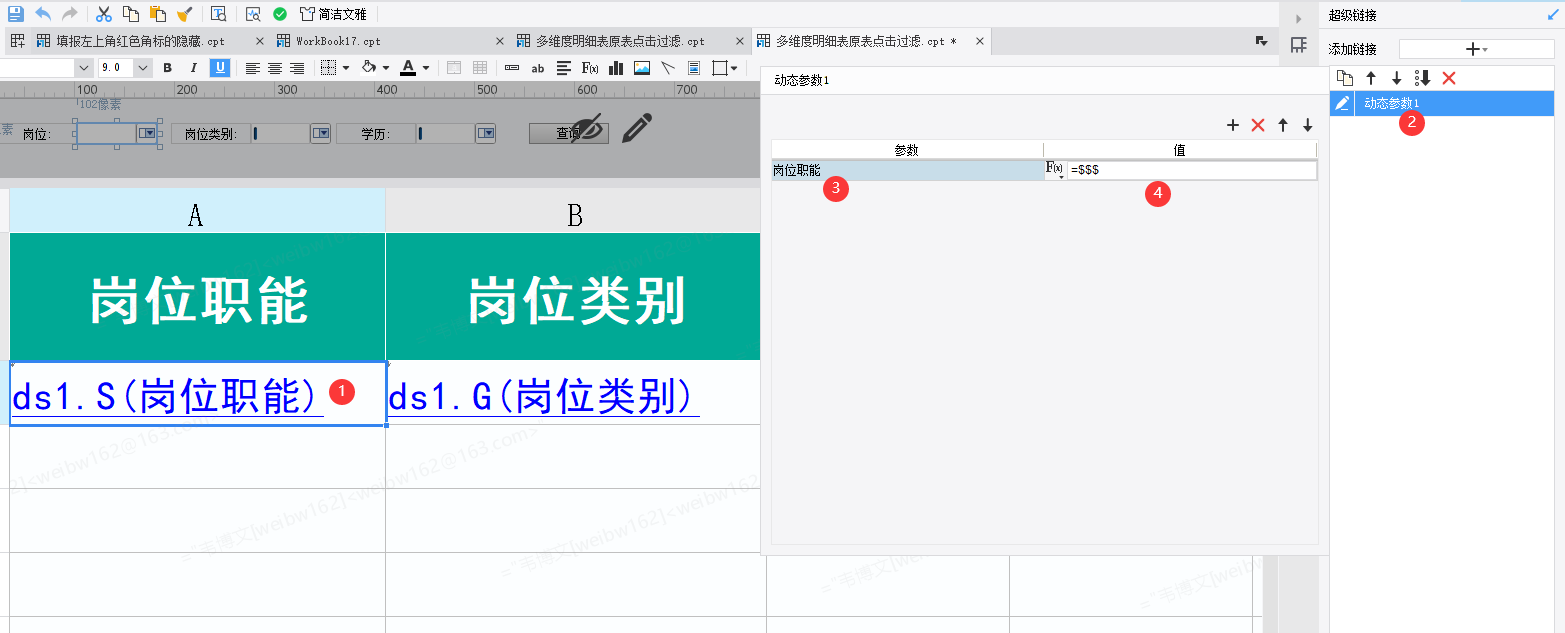The width and height of the screenshot is (1565, 633).
Task: Toggle the crossed-eye visibility icon on parameter pane
Action: 588,130
